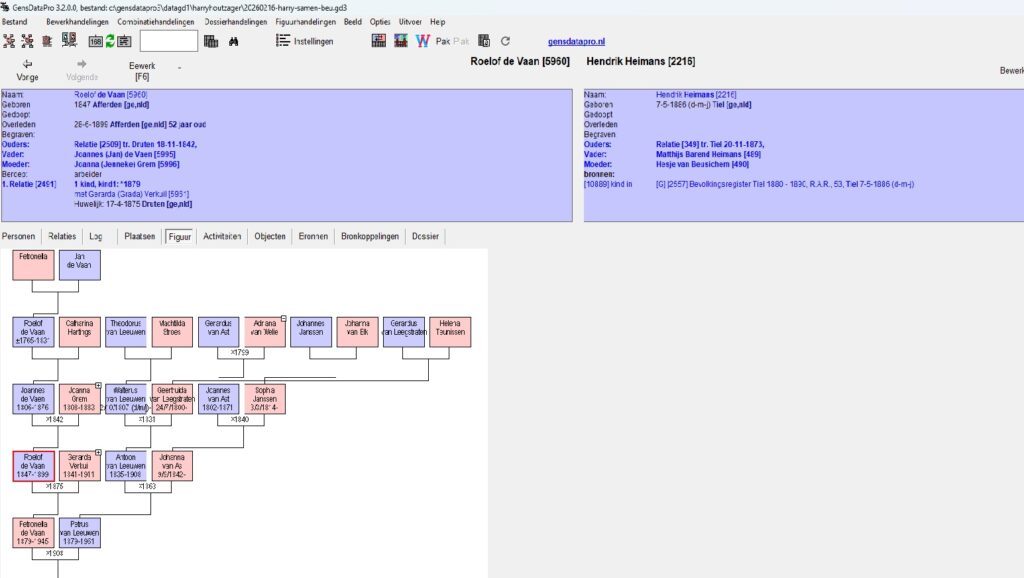Open search with the binoculars icon
Screen dimensions: 1024x578
click(x=233, y=41)
